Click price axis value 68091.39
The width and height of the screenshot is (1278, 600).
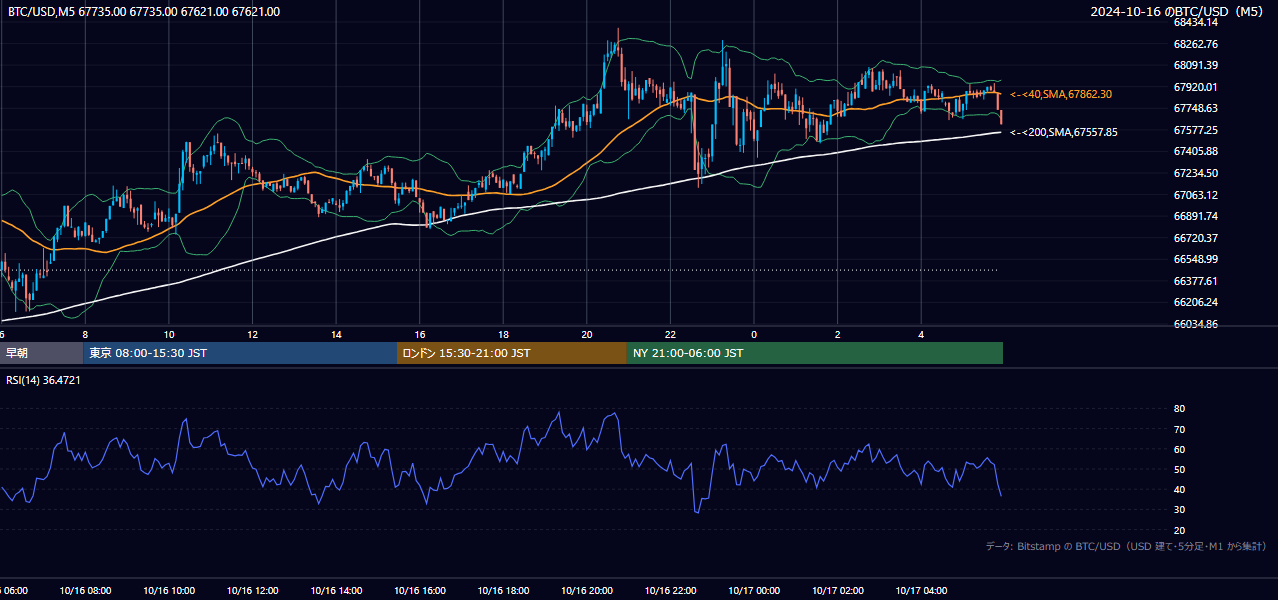(1196, 65)
